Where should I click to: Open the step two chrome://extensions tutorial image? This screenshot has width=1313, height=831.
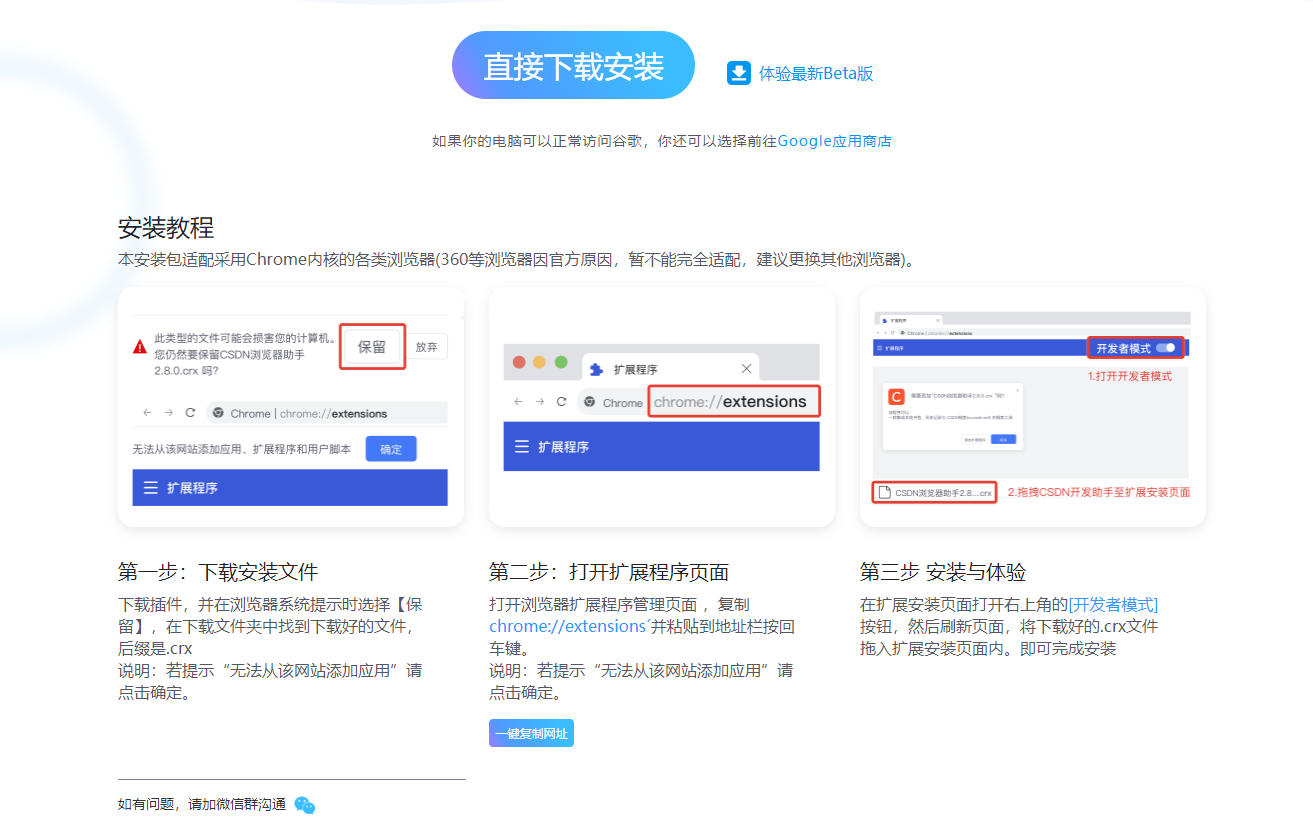tap(661, 407)
